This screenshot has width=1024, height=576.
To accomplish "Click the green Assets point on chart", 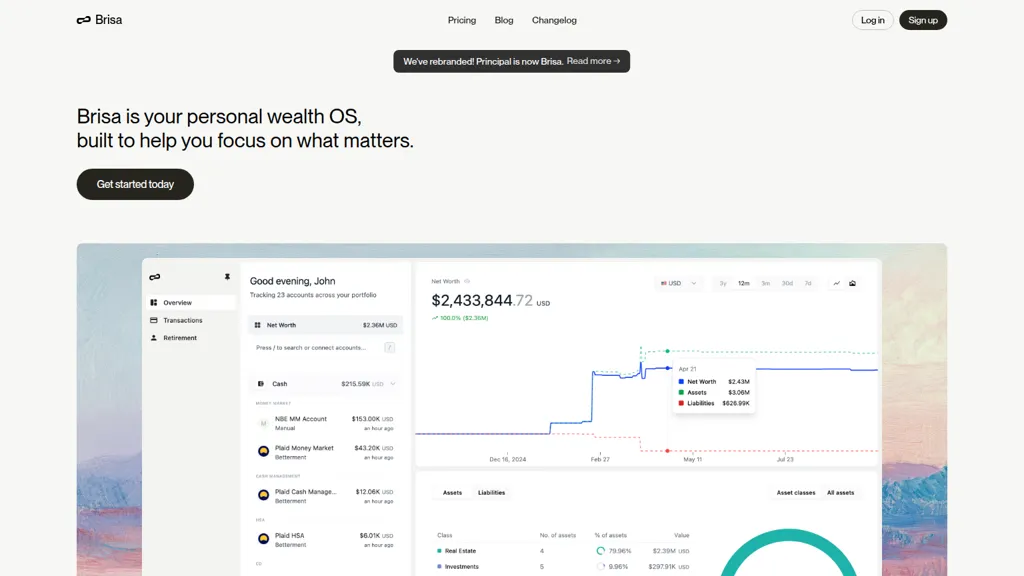I will click(x=667, y=351).
